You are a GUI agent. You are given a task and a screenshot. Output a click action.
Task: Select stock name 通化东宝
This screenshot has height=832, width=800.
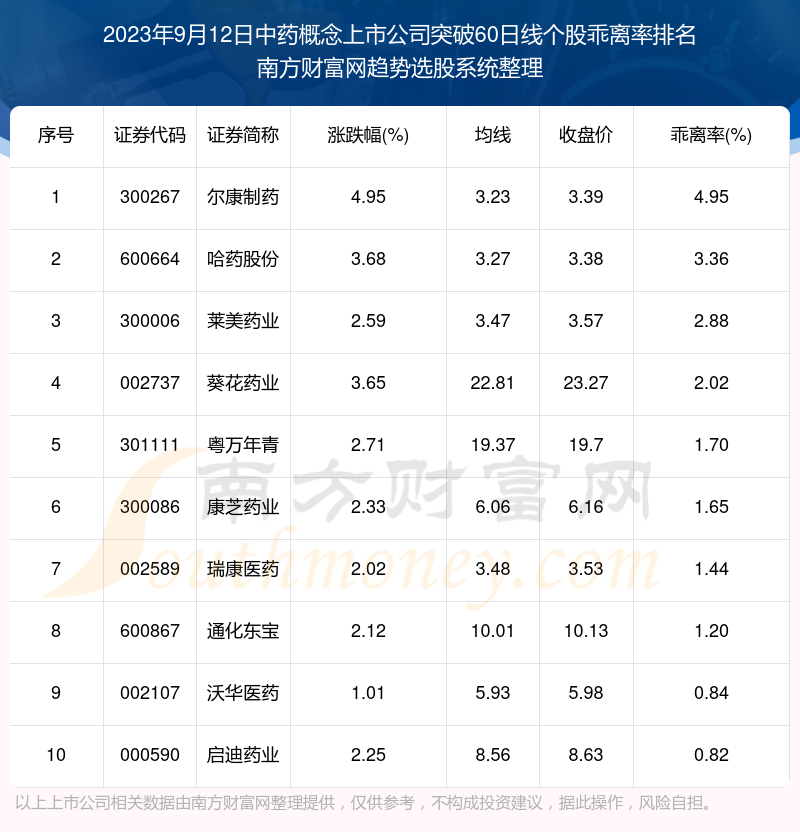[243, 631]
